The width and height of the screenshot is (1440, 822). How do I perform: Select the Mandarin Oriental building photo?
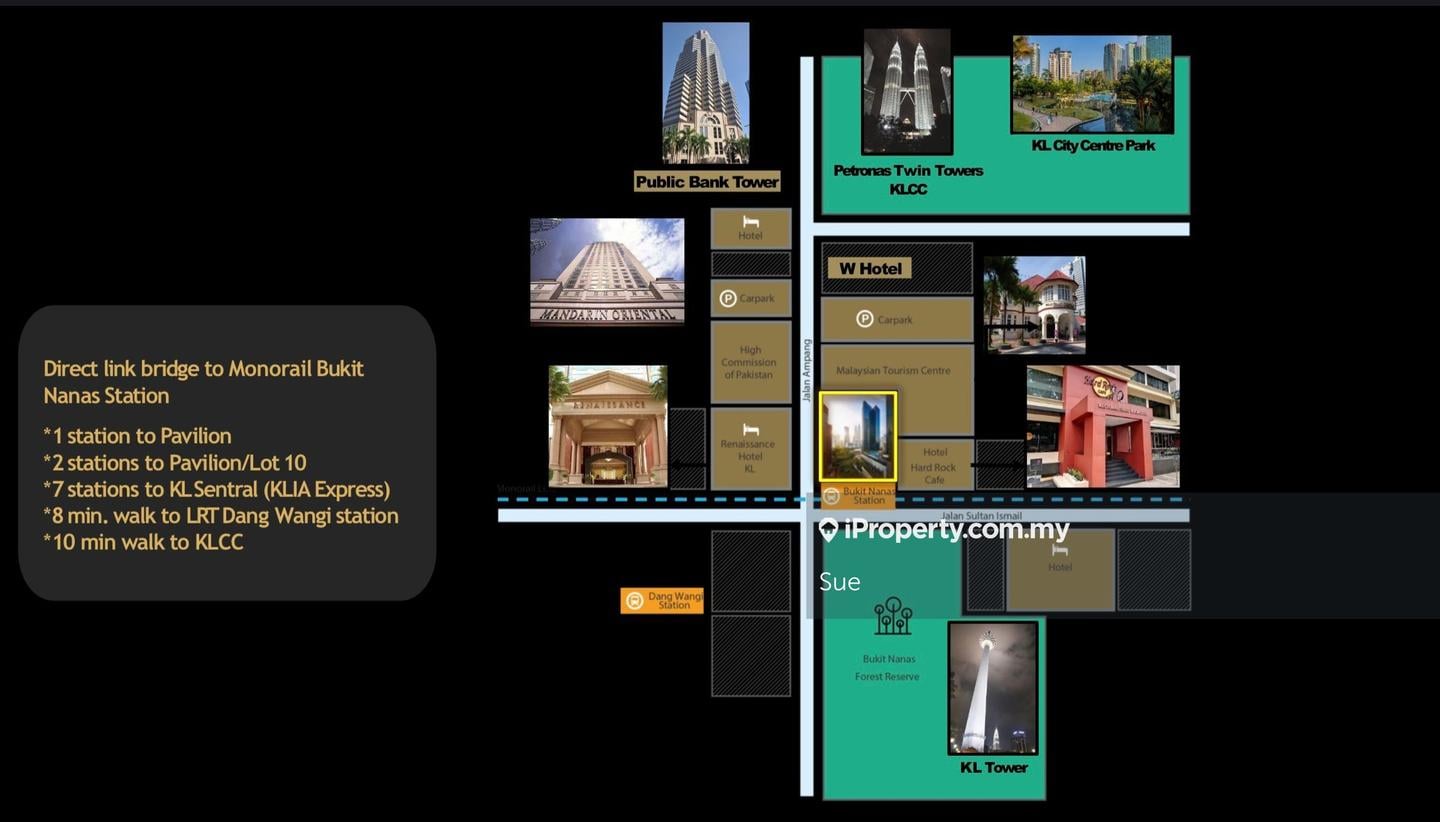(607, 270)
